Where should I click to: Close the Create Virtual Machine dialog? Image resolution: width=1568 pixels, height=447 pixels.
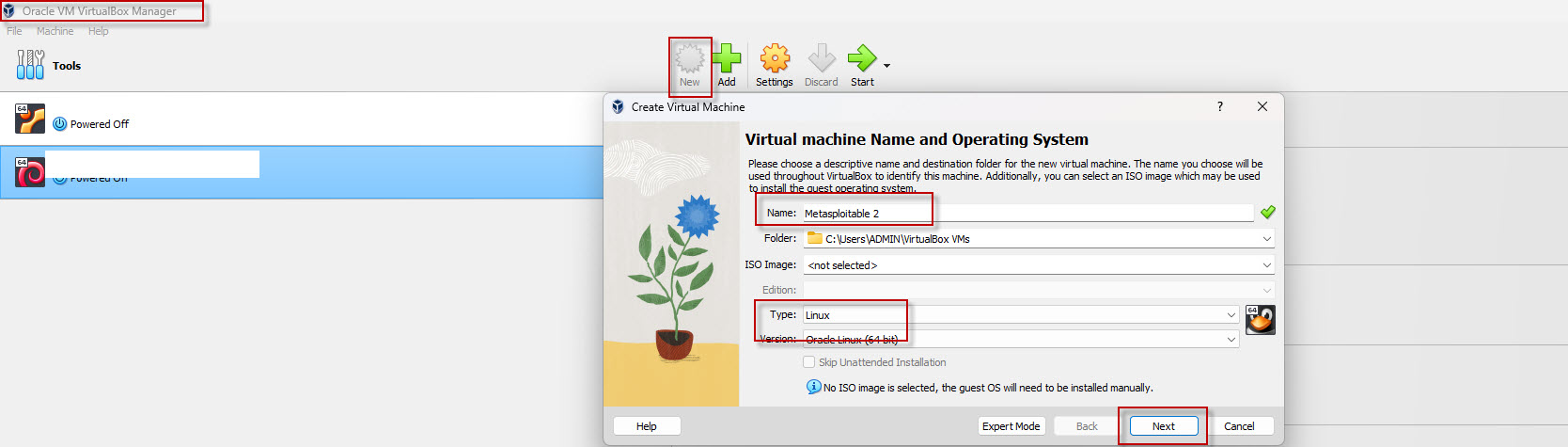coord(1262,106)
